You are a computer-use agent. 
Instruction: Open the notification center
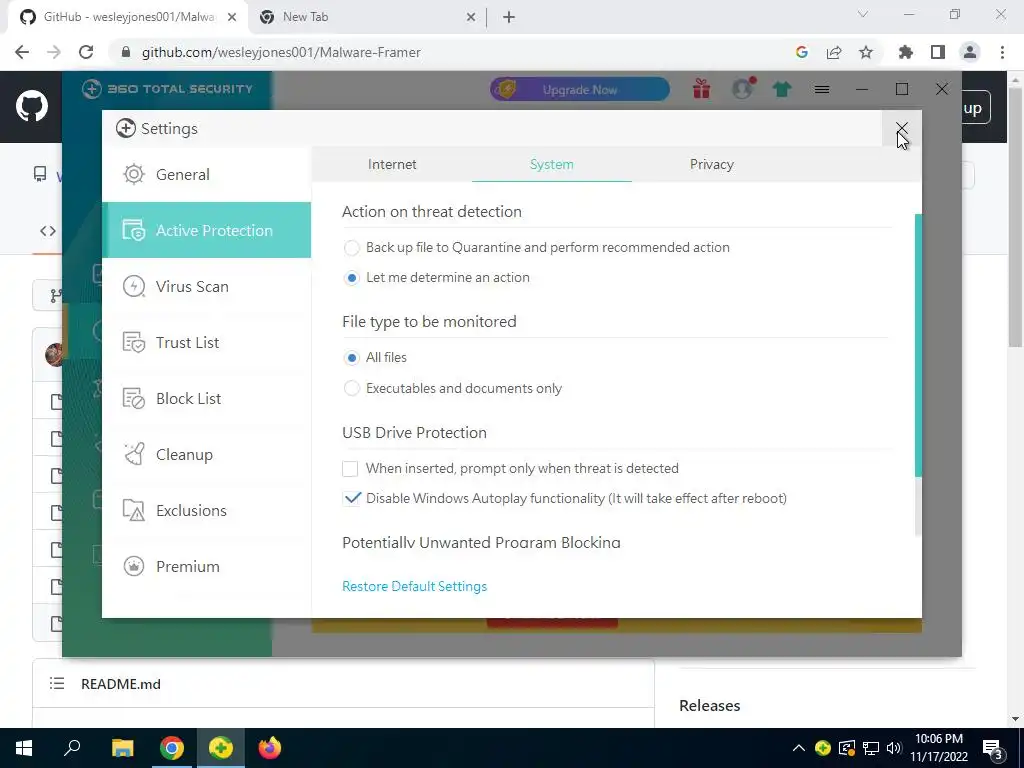(993, 749)
